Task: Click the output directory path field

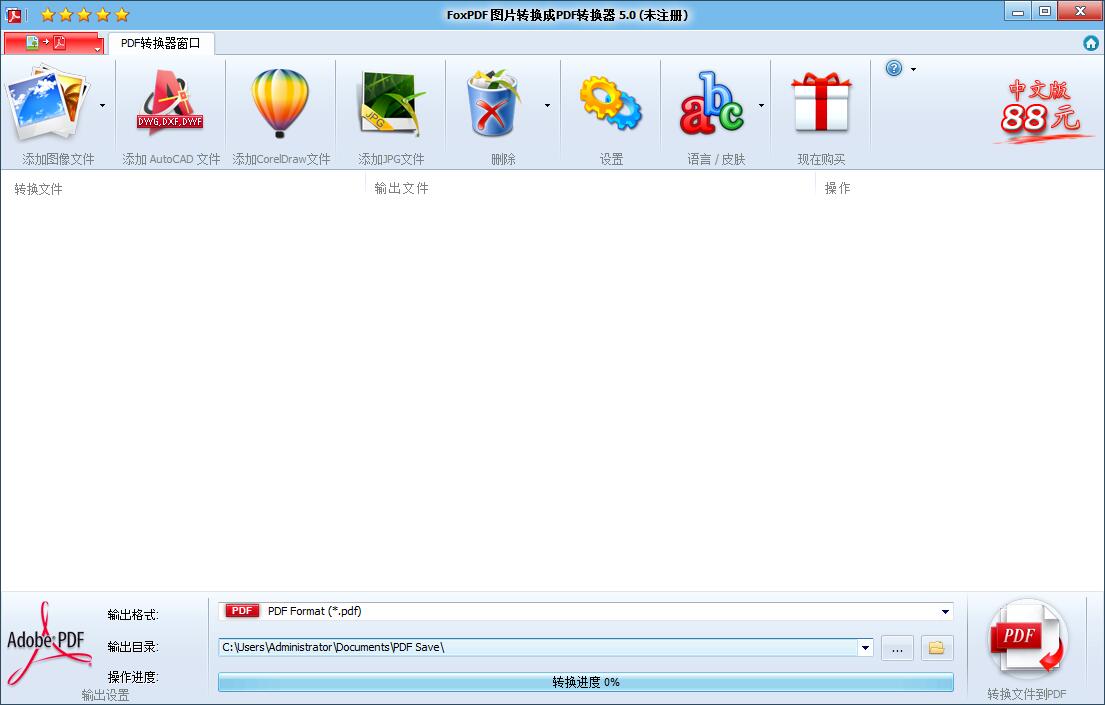Action: pyautogui.click(x=538, y=647)
